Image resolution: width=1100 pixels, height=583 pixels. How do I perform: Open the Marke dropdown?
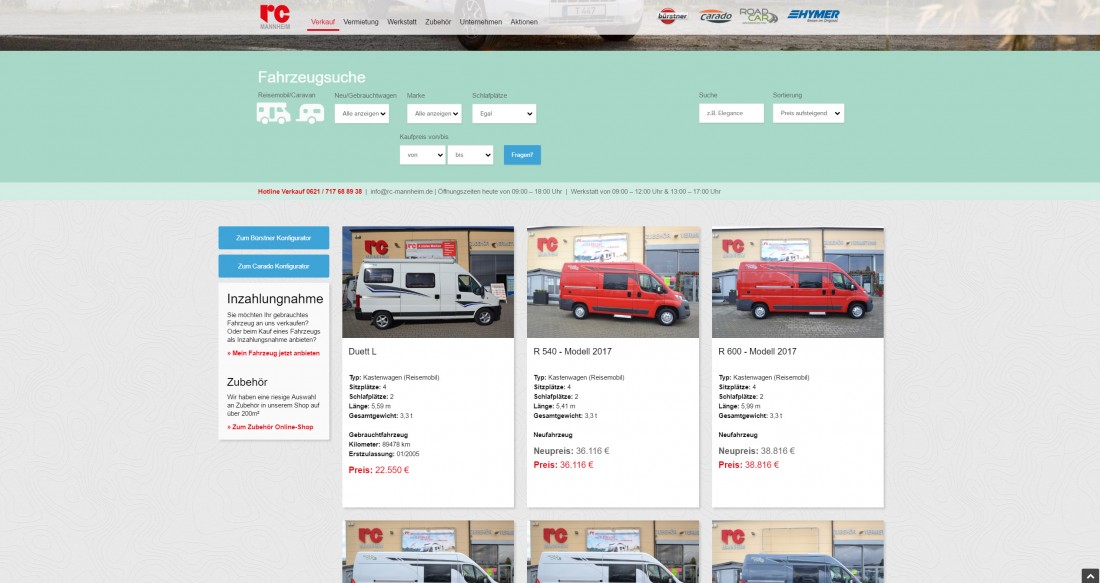[x=434, y=114]
